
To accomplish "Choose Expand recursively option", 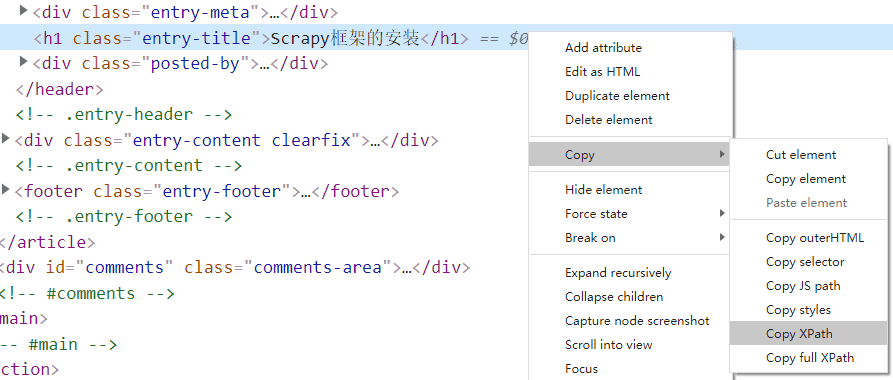I will point(618,273).
